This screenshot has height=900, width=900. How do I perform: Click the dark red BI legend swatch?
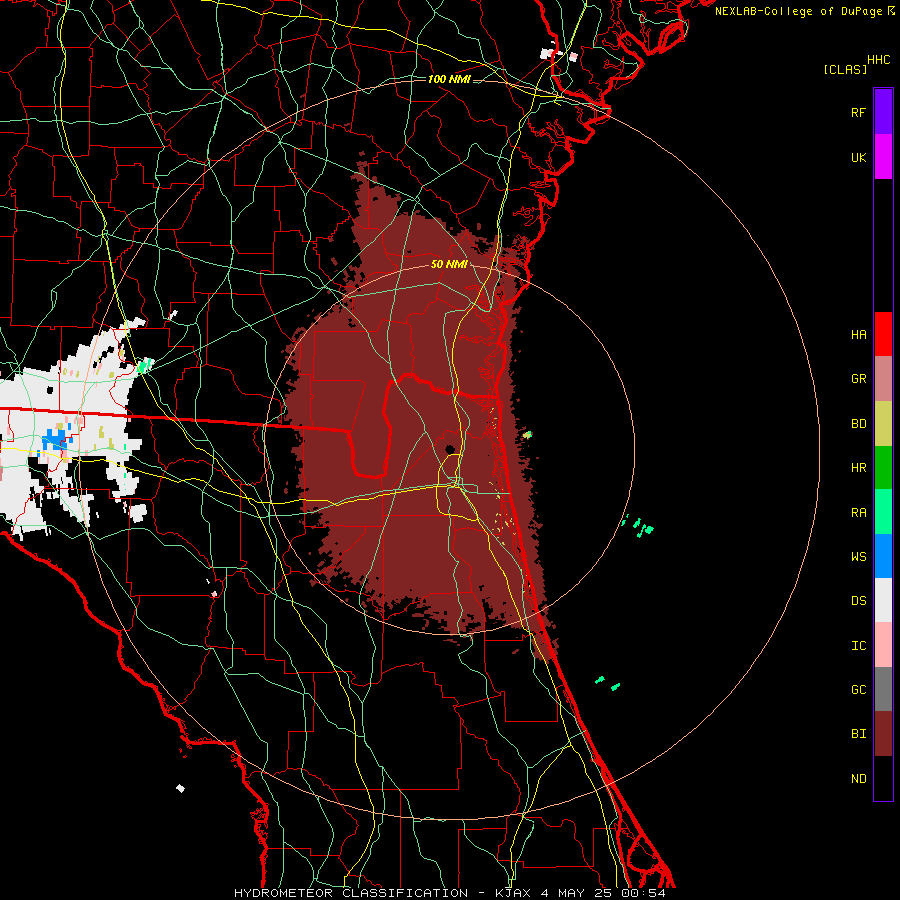(883, 734)
